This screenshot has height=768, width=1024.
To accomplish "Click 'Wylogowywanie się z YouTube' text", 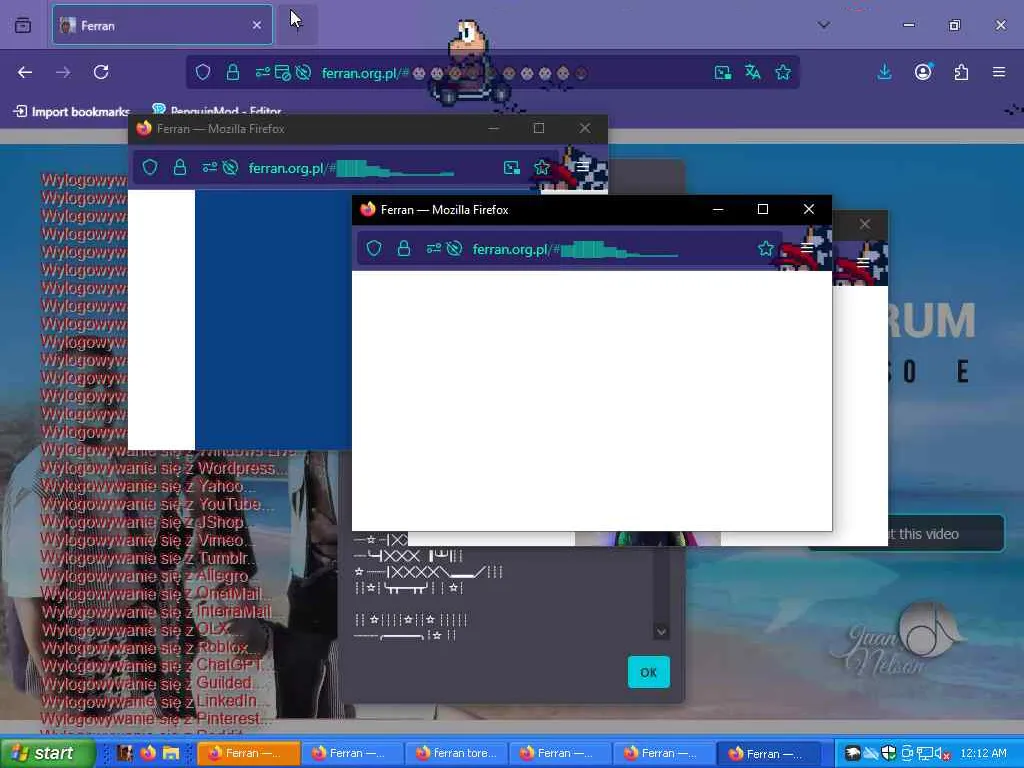I will [x=157, y=504].
